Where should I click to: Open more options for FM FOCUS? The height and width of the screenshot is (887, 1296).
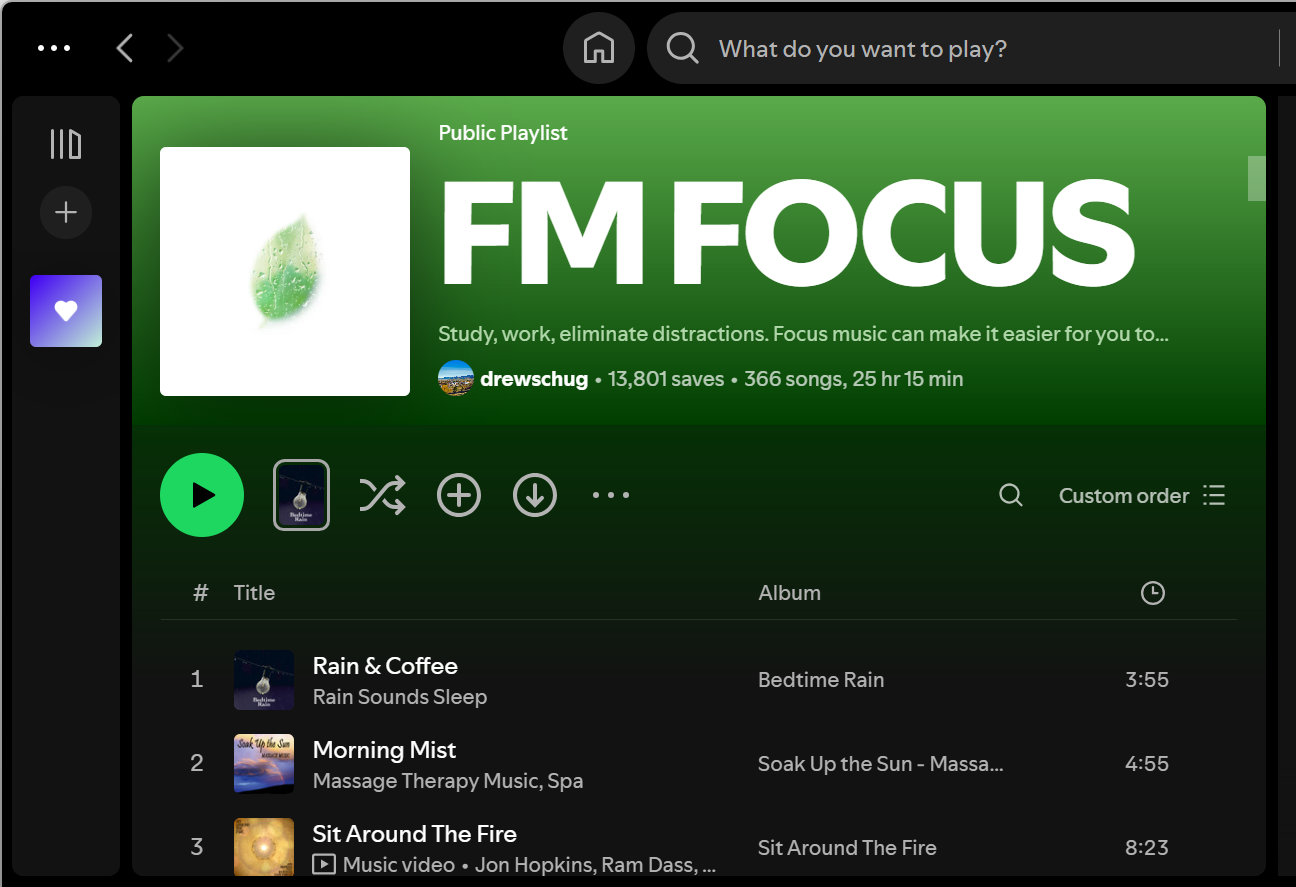611,495
